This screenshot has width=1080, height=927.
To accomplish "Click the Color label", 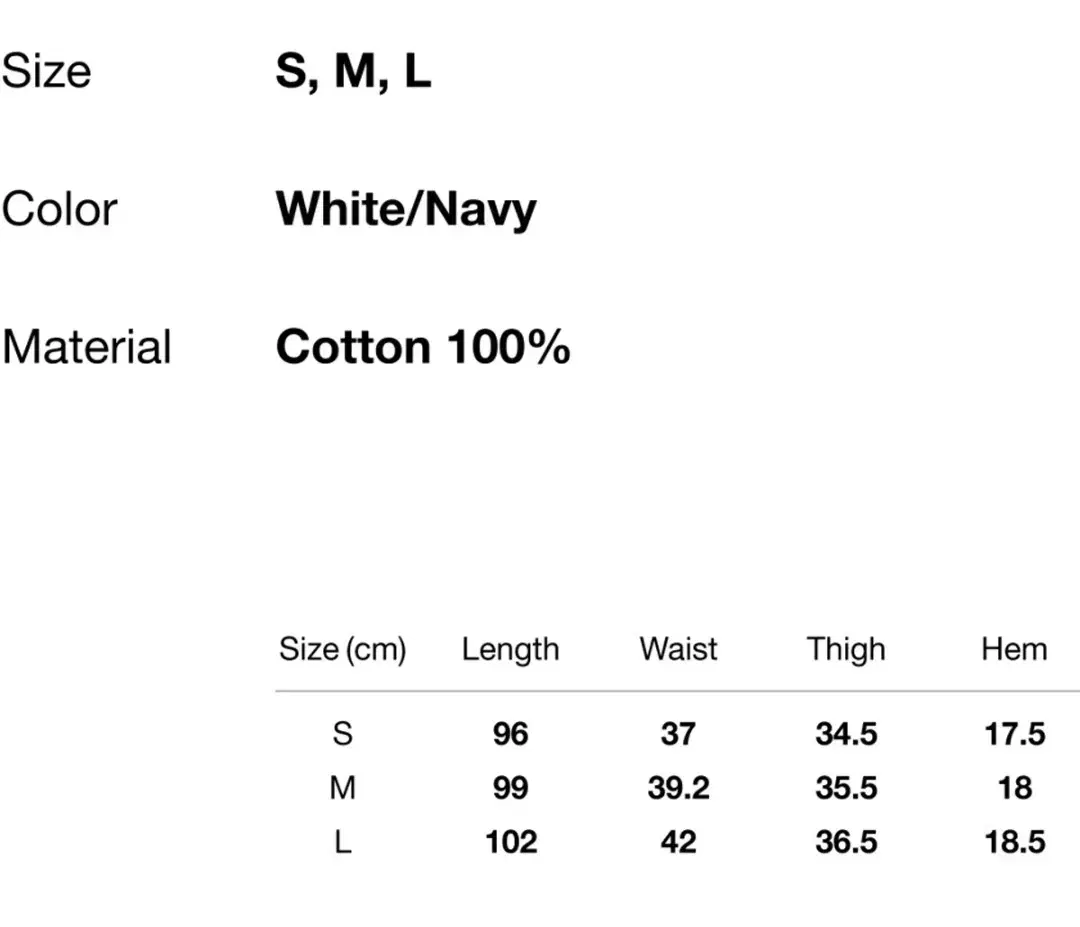I will click(x=59, y=209).
